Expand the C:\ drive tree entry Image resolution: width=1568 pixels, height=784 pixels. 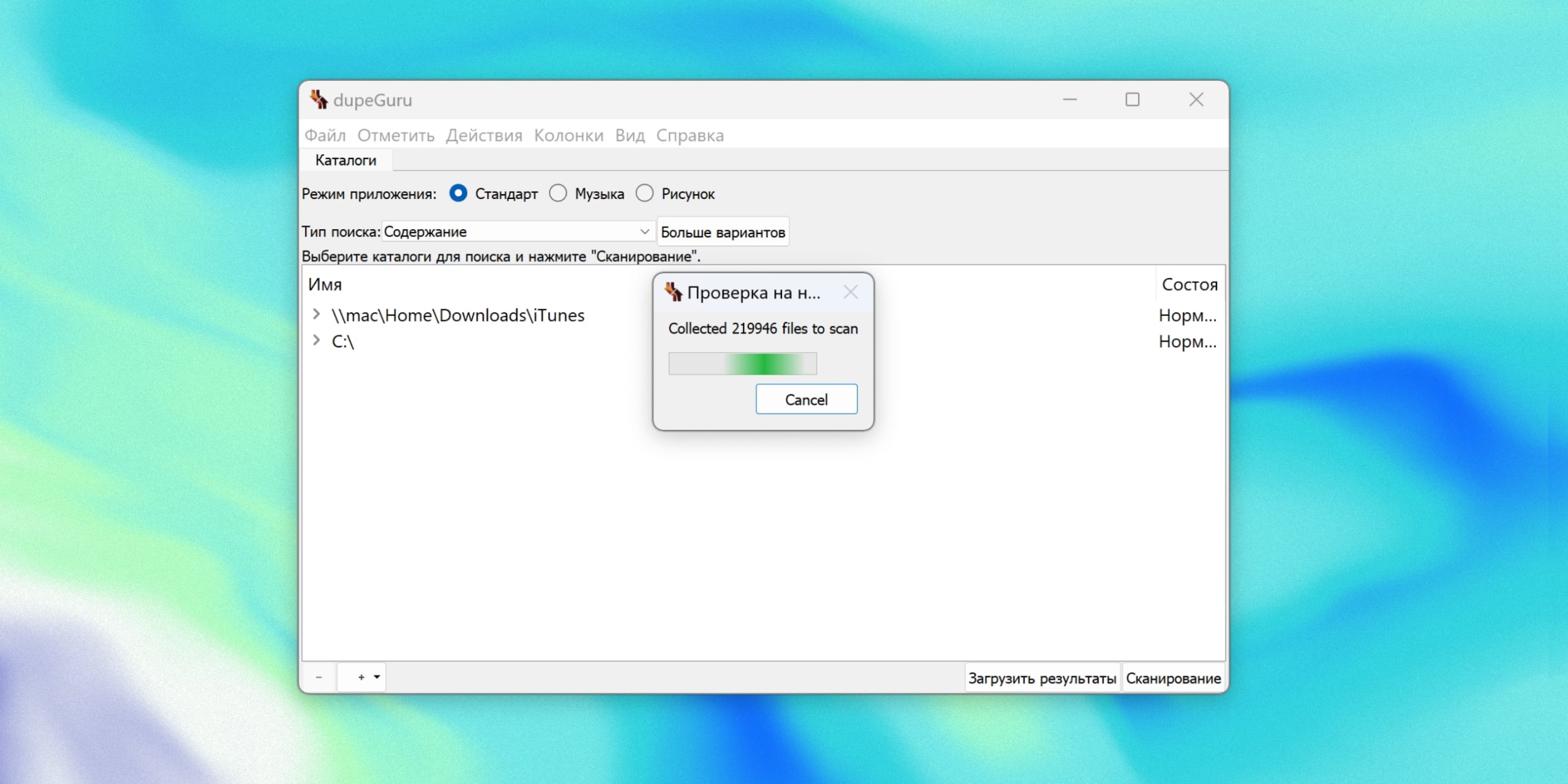pyautogui.click(x=316, y=340)
